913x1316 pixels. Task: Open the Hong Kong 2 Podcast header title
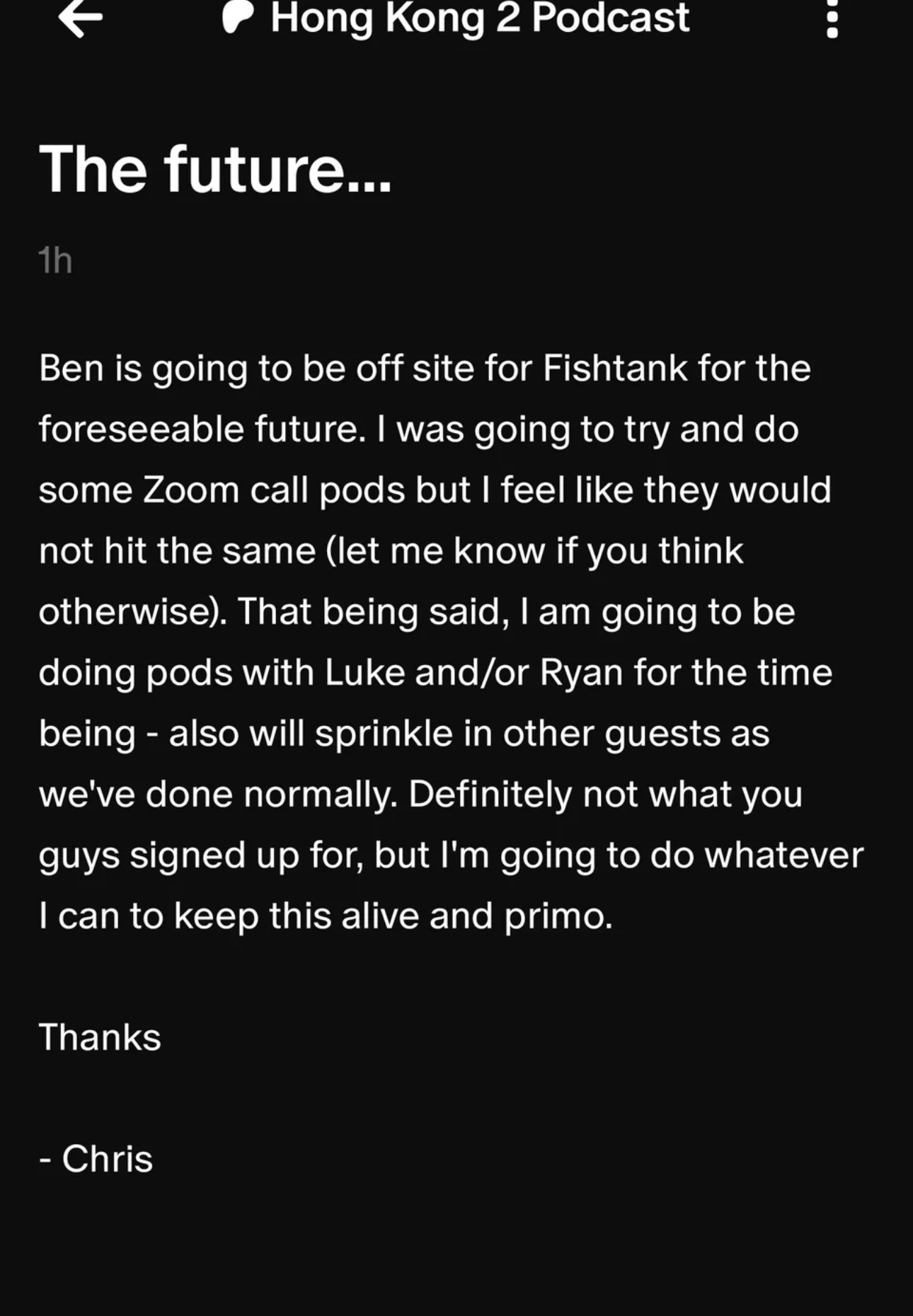coord(479,18)
